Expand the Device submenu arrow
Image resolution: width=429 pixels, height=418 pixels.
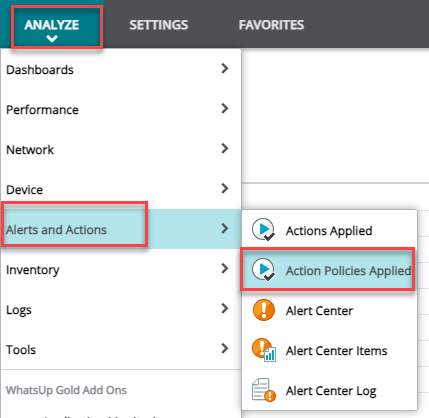(x=225, y=188)
